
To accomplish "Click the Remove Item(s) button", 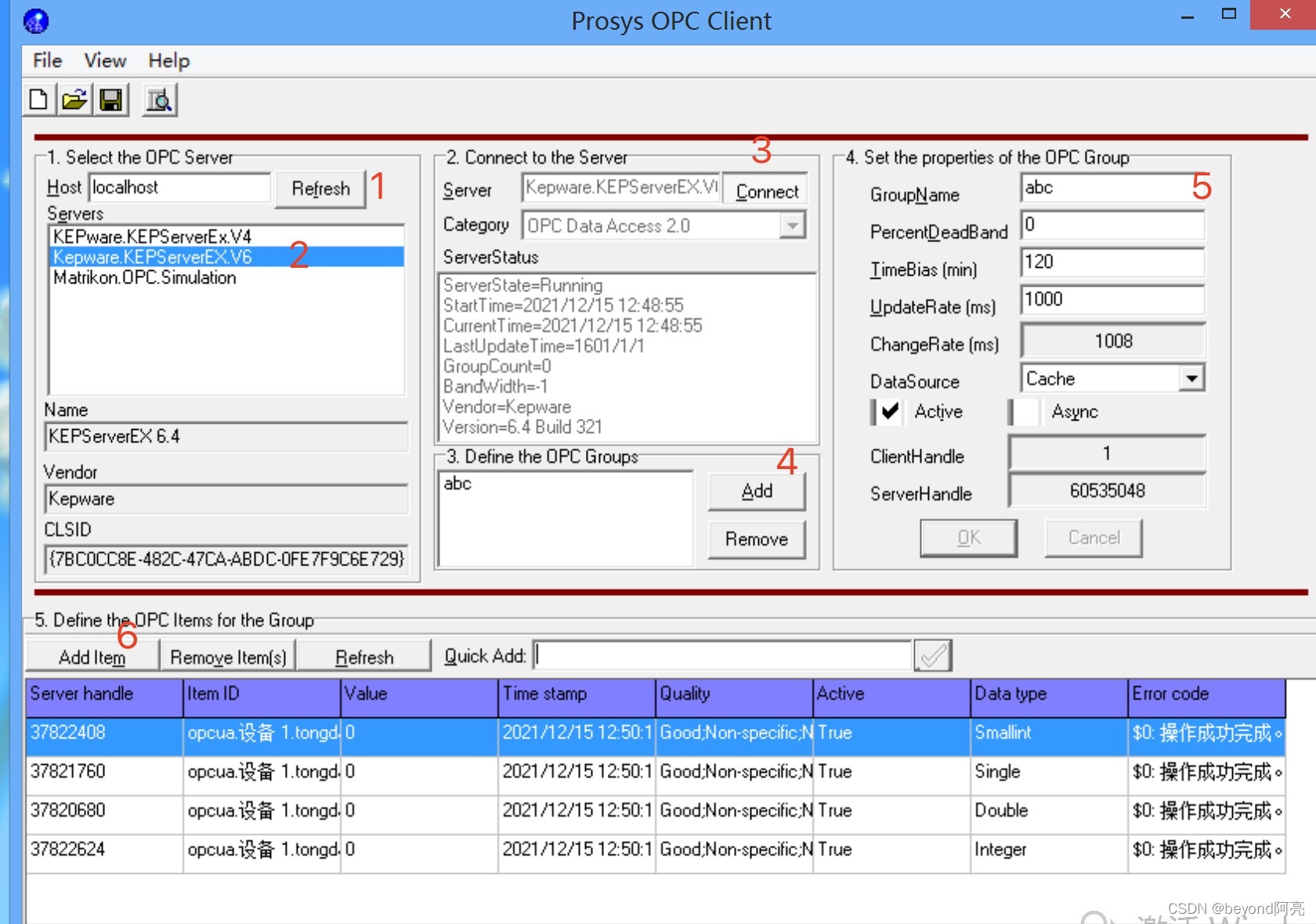I will 228,657.
